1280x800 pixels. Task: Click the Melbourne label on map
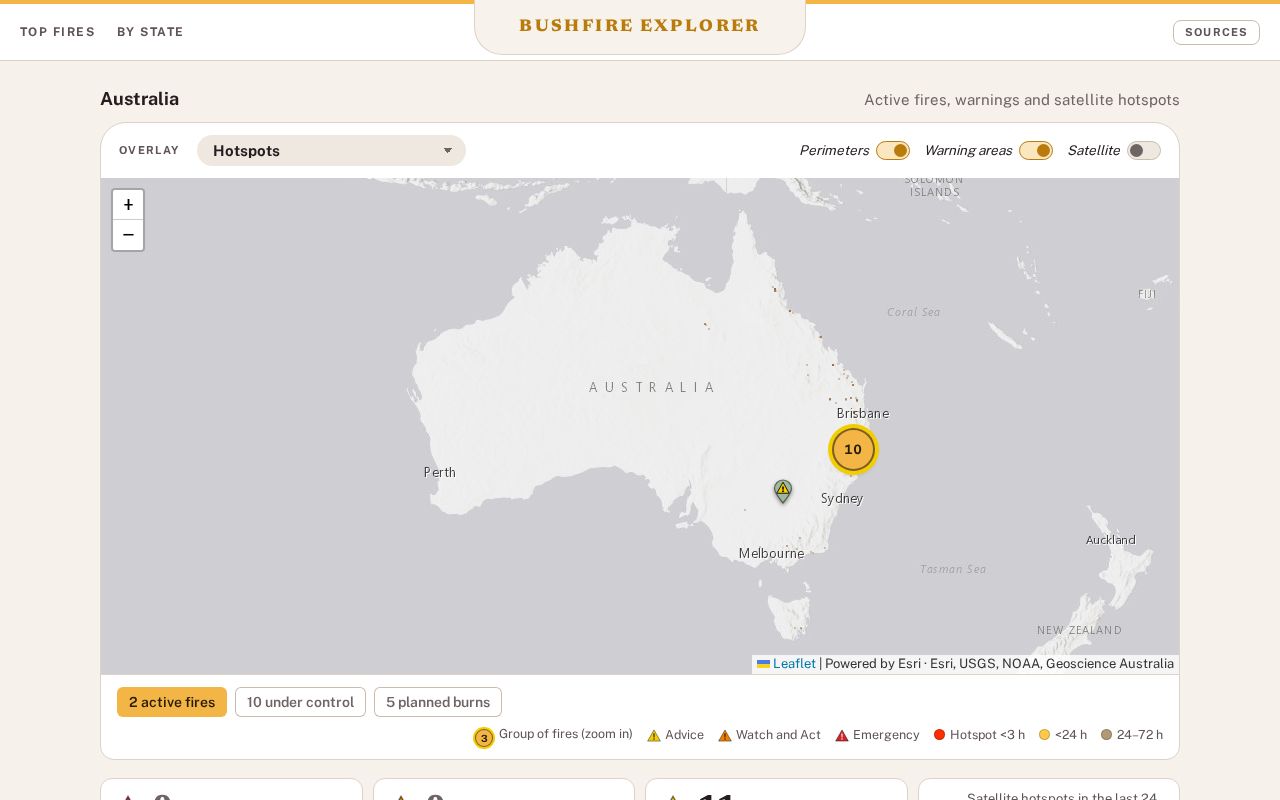coord(771,553)
